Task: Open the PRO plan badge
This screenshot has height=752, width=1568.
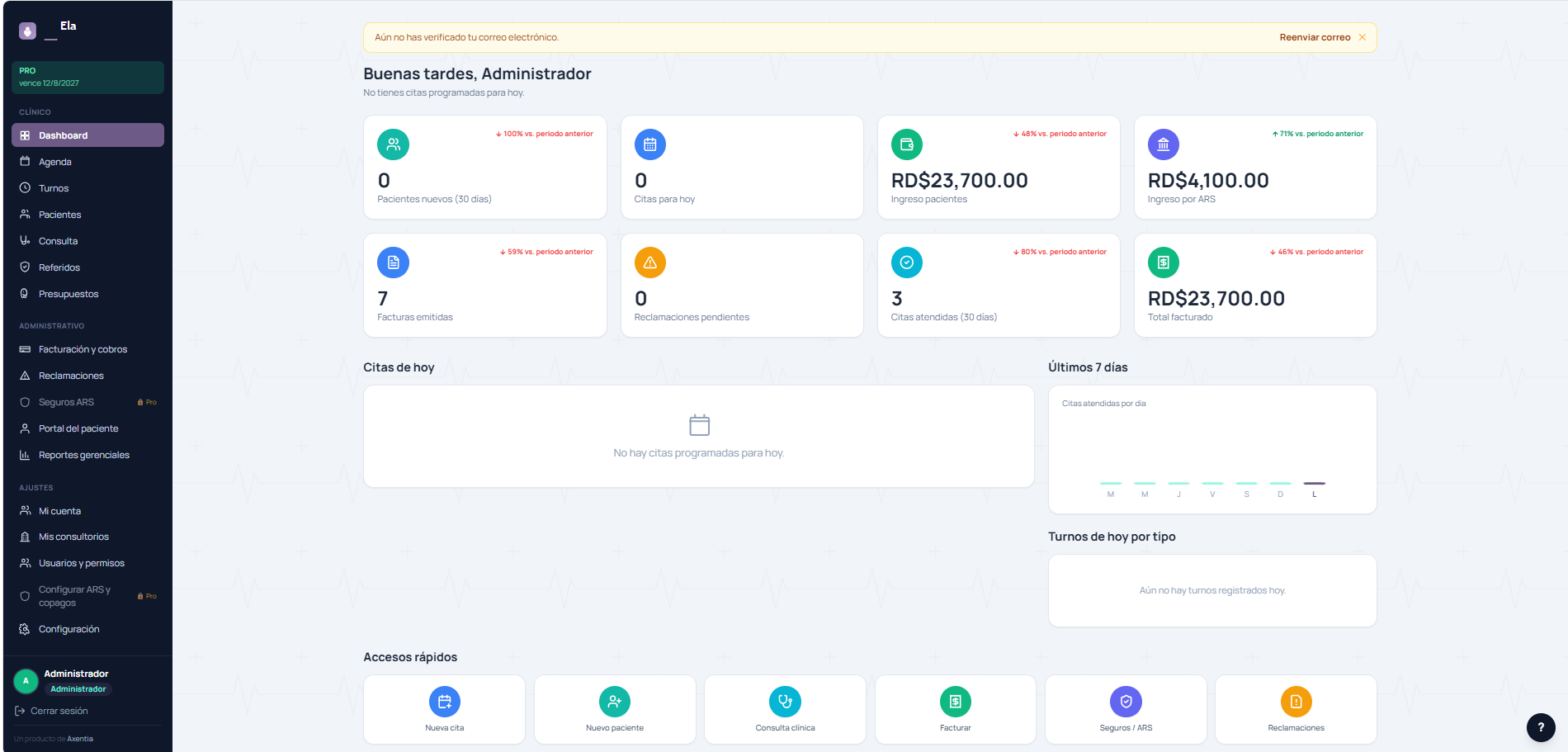Action: pos(87,77)
